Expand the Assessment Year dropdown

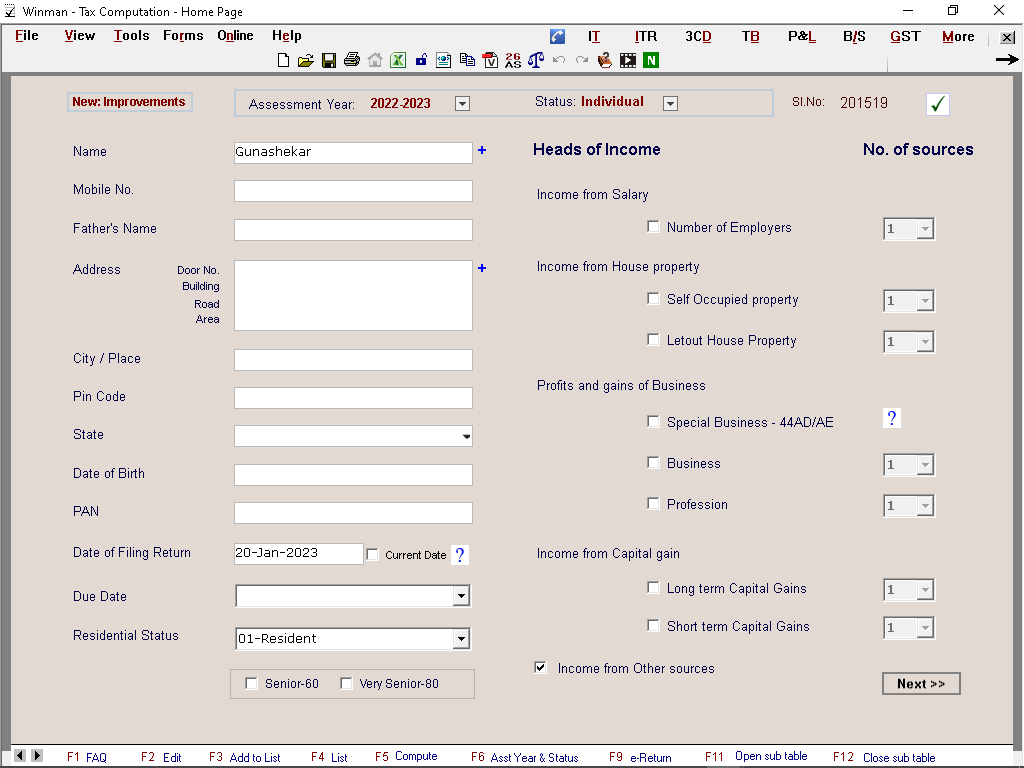coord(462,103)
